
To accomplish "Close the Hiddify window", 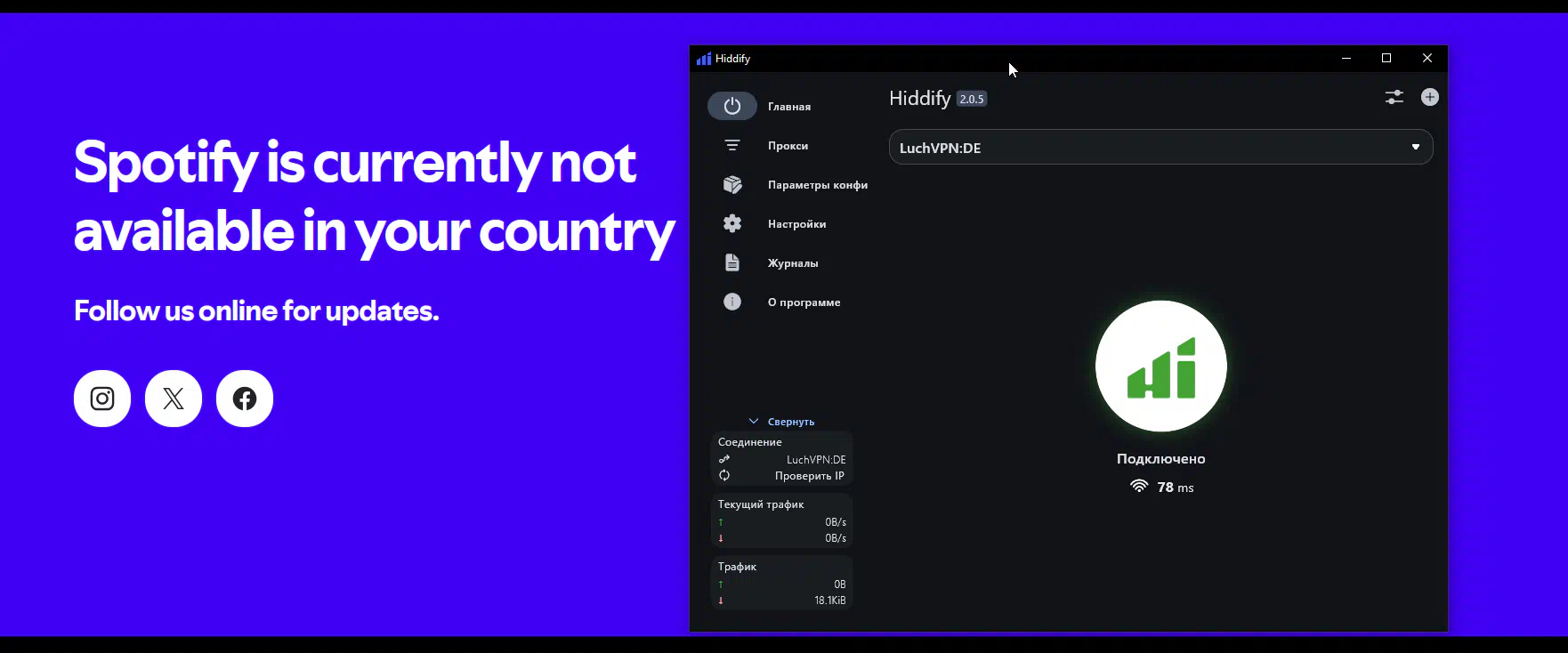I will 1427,58.
